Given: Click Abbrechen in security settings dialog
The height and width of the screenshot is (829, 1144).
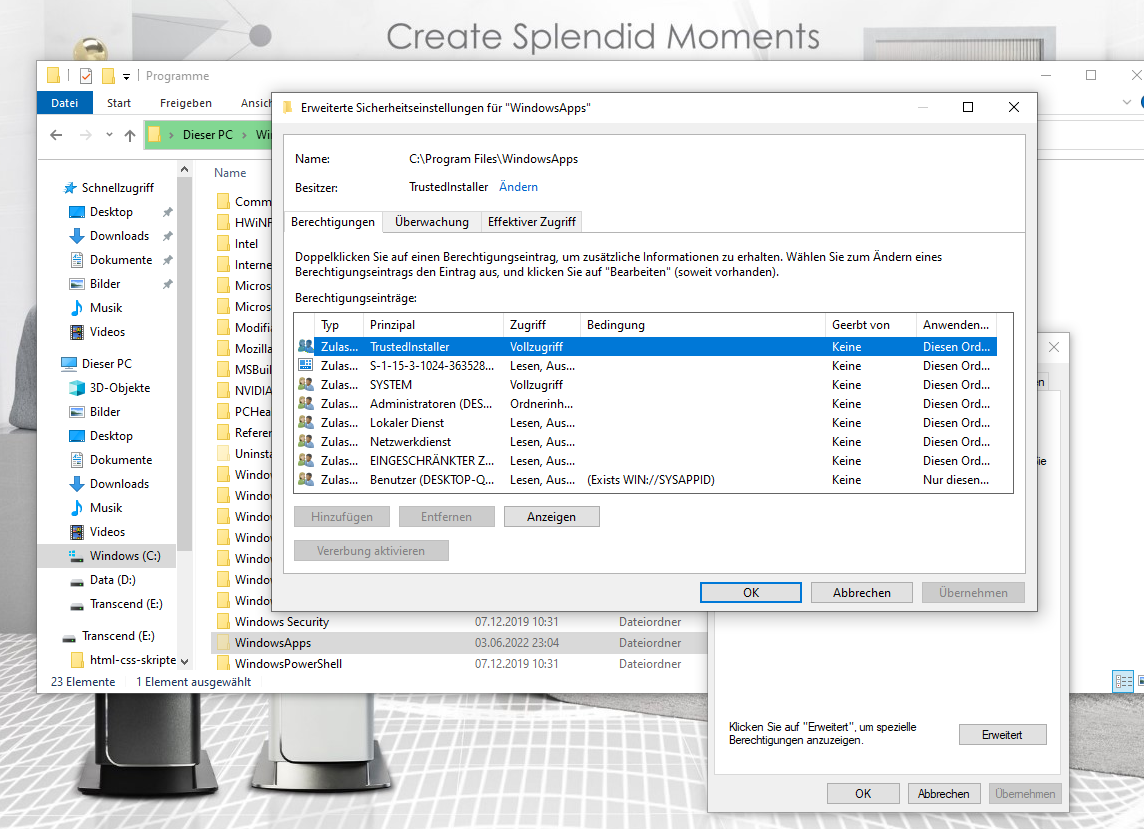Looking at the screenshot, I should pos(862,593).
